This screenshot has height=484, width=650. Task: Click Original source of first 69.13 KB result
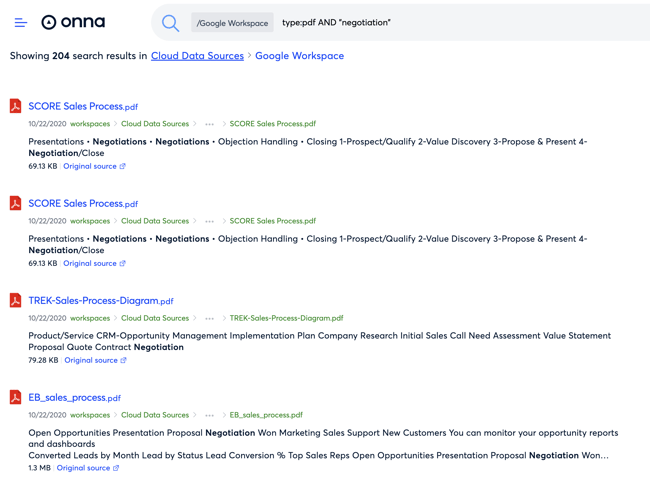click(90, 166)
